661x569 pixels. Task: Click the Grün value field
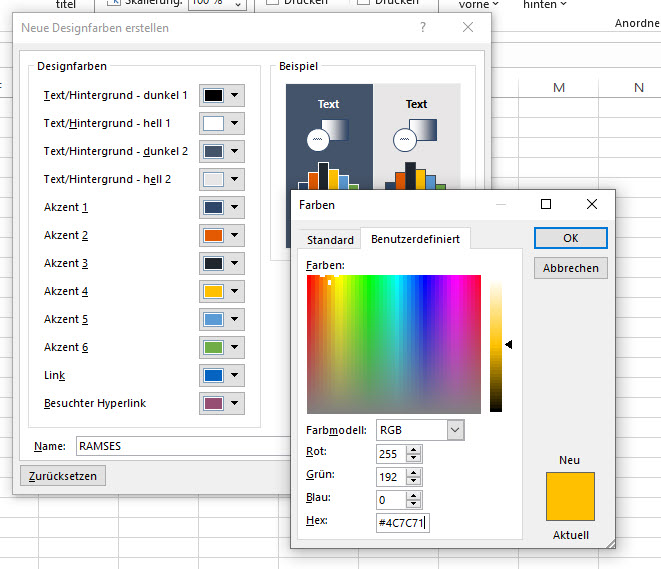point(392,477)
